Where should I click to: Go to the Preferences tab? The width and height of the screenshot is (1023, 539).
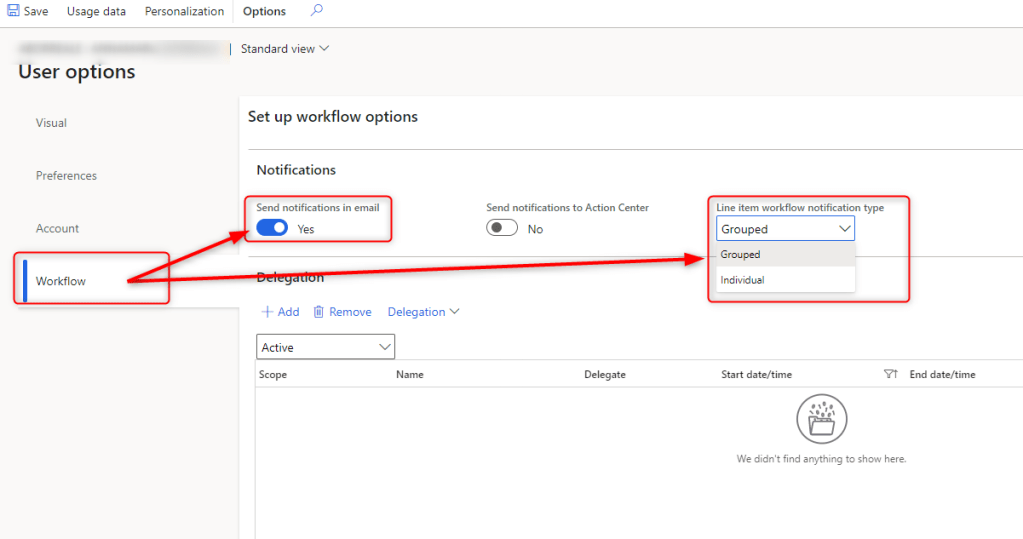click(66, 176)
